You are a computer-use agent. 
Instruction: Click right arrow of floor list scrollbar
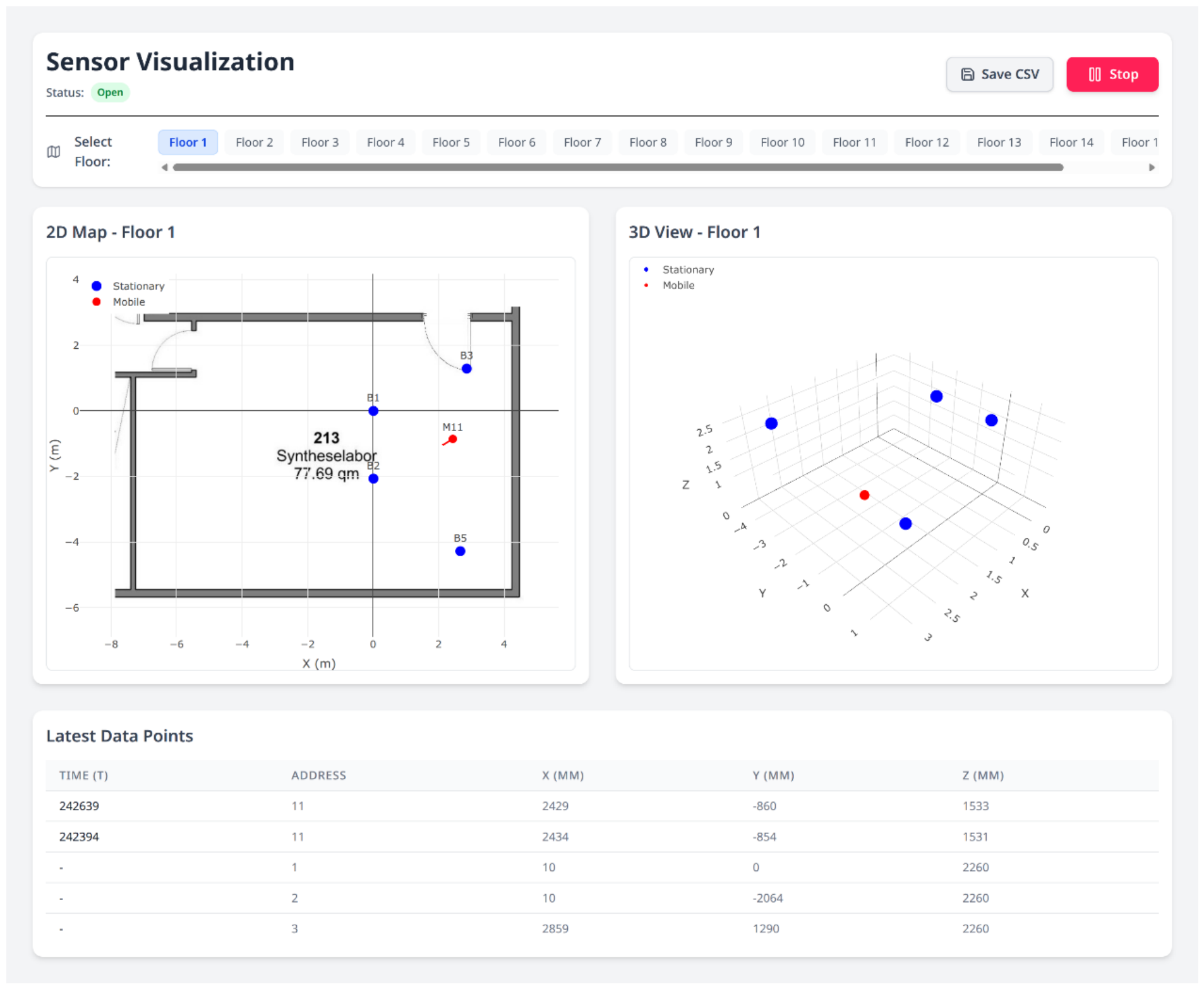tap(1151, 167)
